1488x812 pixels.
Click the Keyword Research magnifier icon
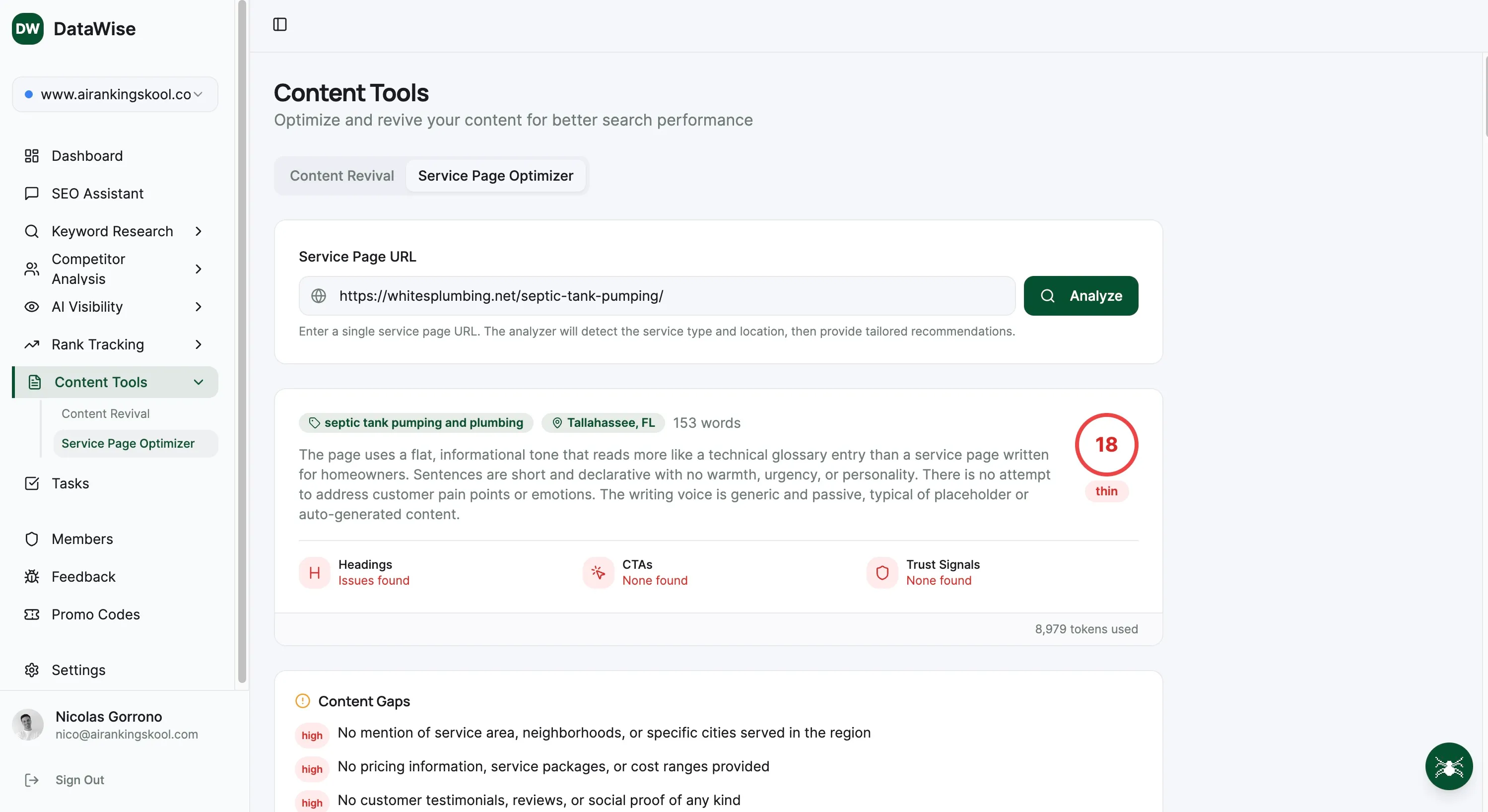32,231
